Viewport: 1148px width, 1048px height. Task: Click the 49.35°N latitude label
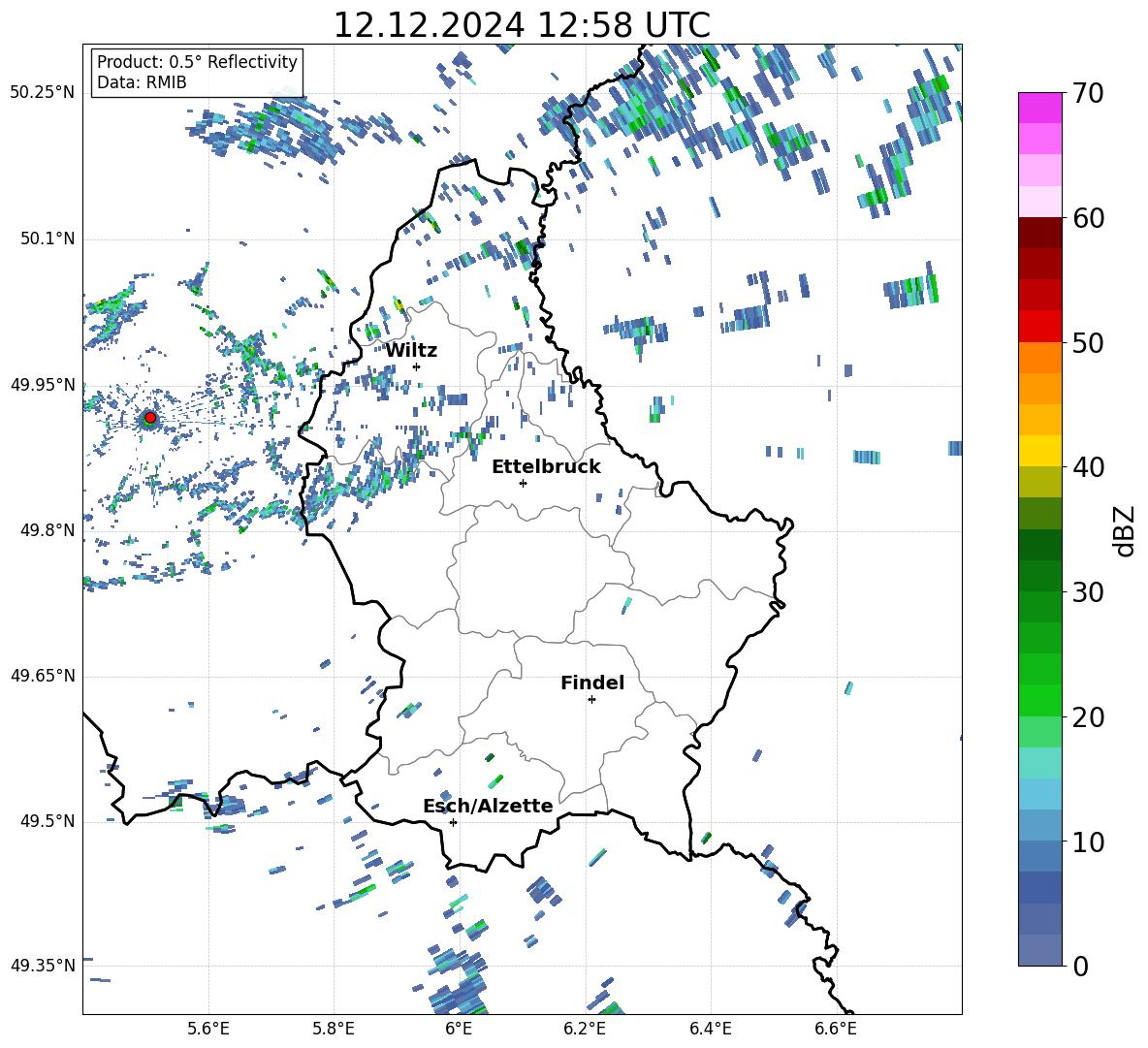43,966
